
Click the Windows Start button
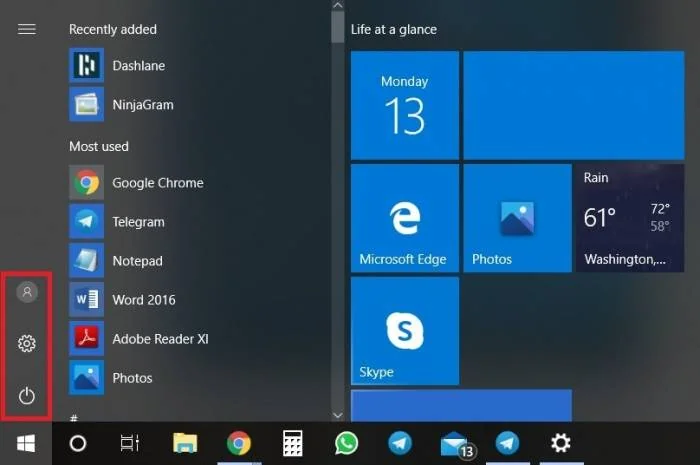26,444
